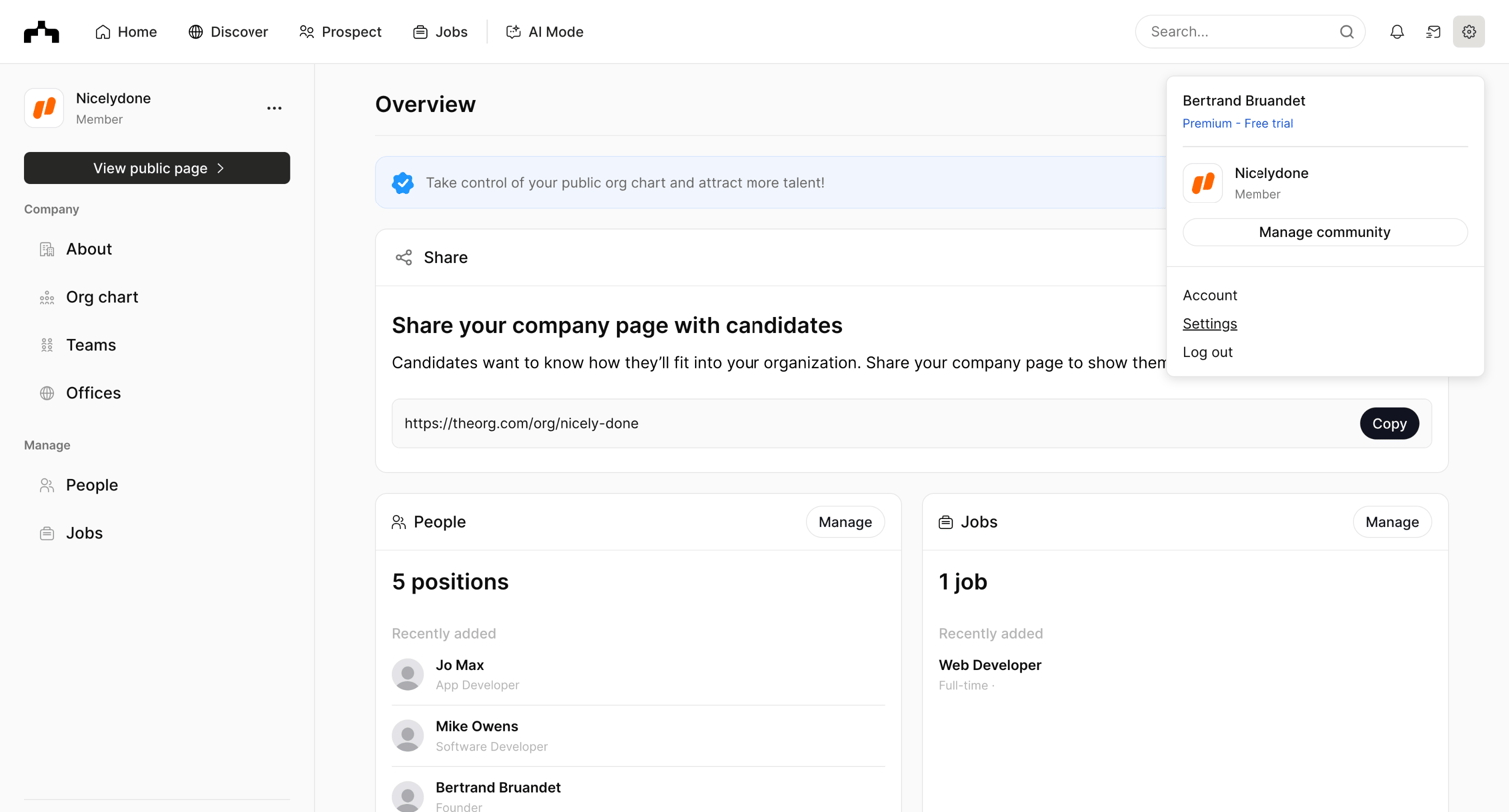Open Org chart in sidebar
Viewport: 1509px width, 812px height.
pyautogui.click(x=158, y=297)
